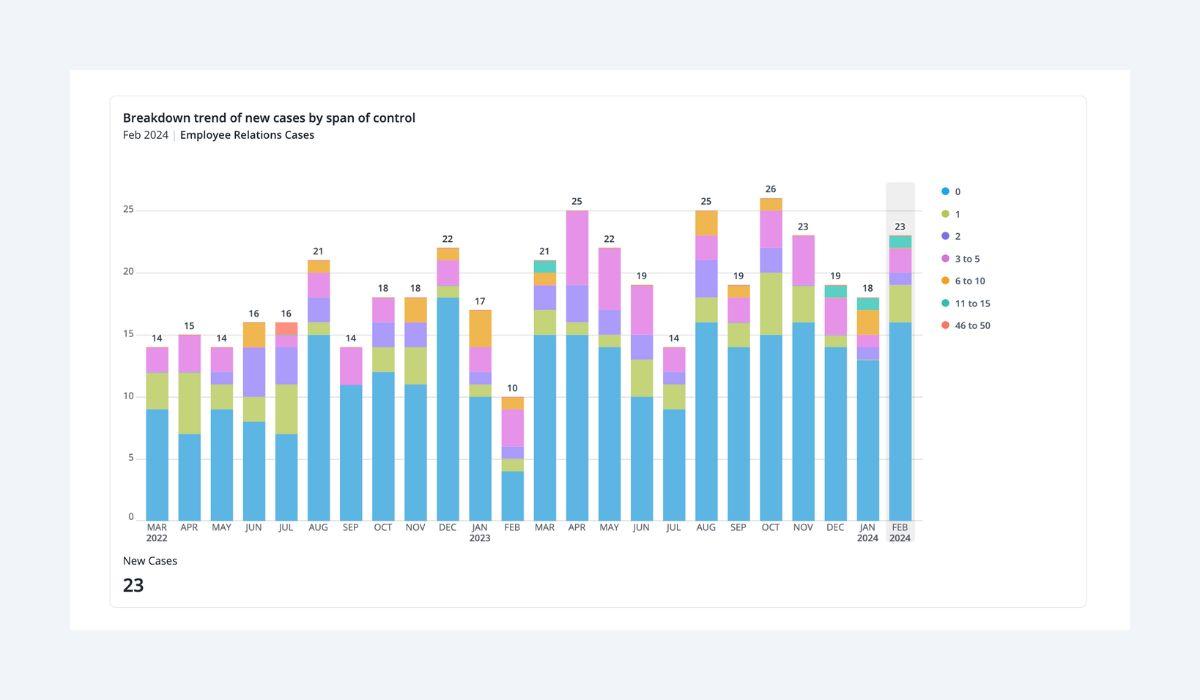1200x700 pixels.
Task: Click the OCT 2023 bar labeled 26
Action: pos(771,359)
